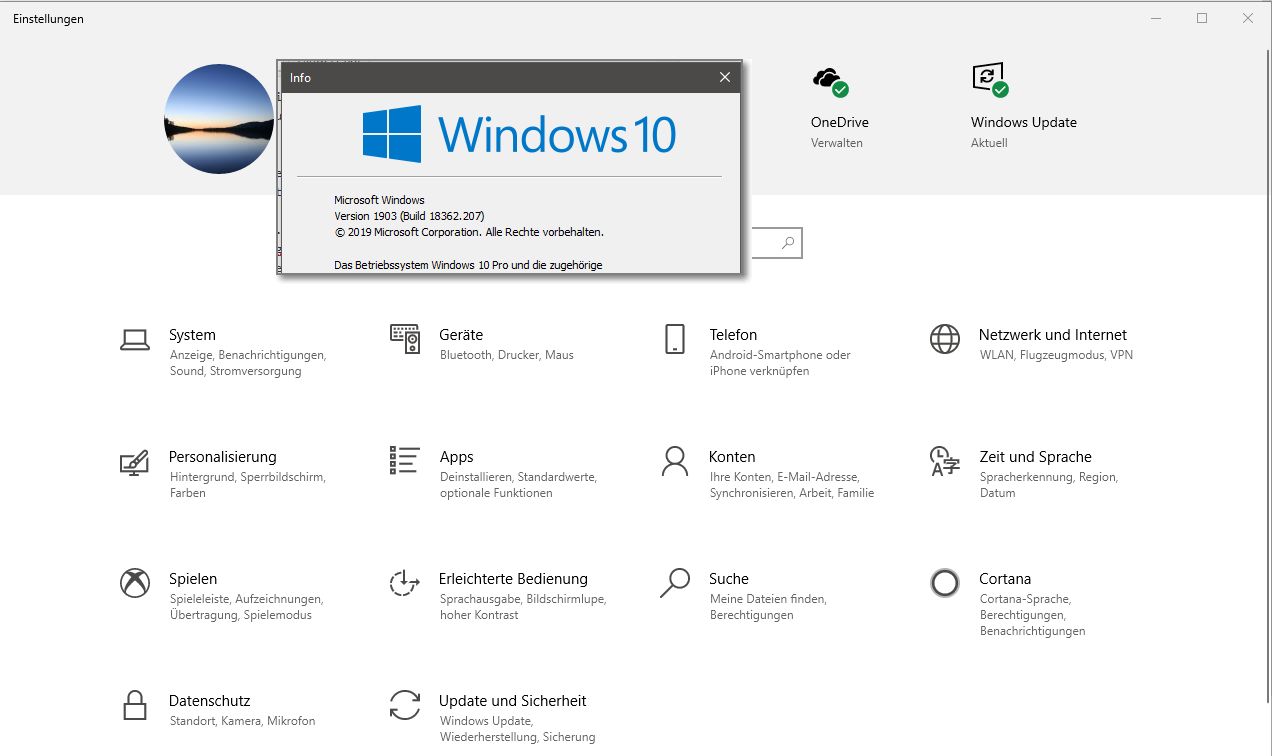The image size is (1272, 756).
Task: Open the Datenschutz padlock icon
Action: click(135, 705)
